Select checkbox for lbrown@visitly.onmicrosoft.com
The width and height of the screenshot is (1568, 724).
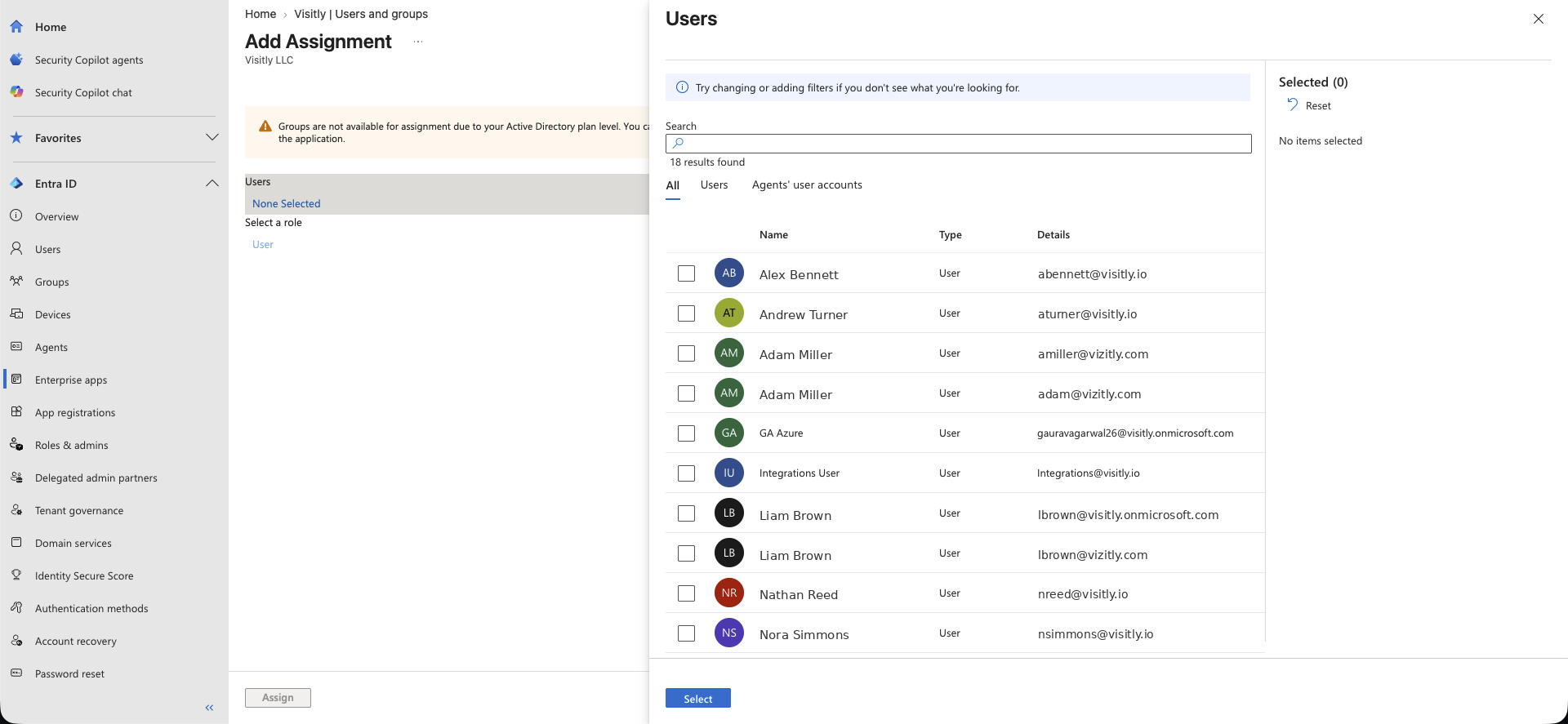tap(686, 513)
